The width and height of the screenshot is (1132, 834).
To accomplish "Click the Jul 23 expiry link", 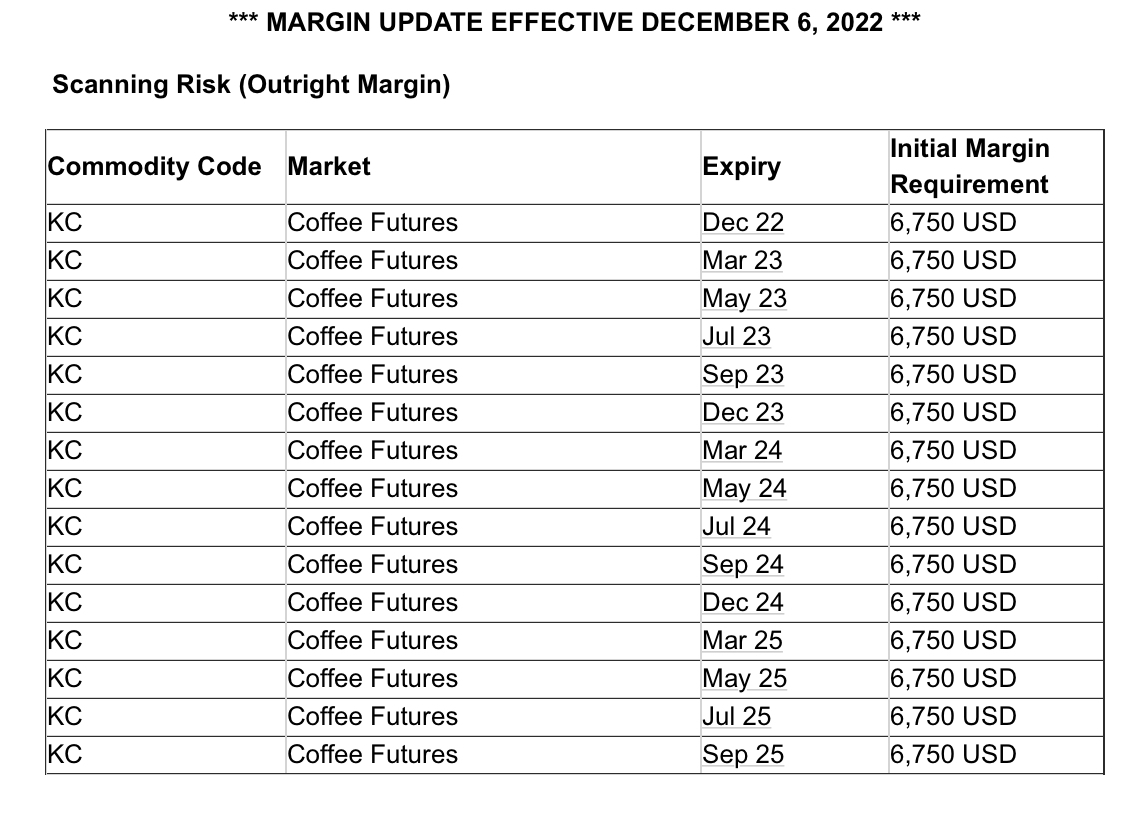I will [736, 336].
